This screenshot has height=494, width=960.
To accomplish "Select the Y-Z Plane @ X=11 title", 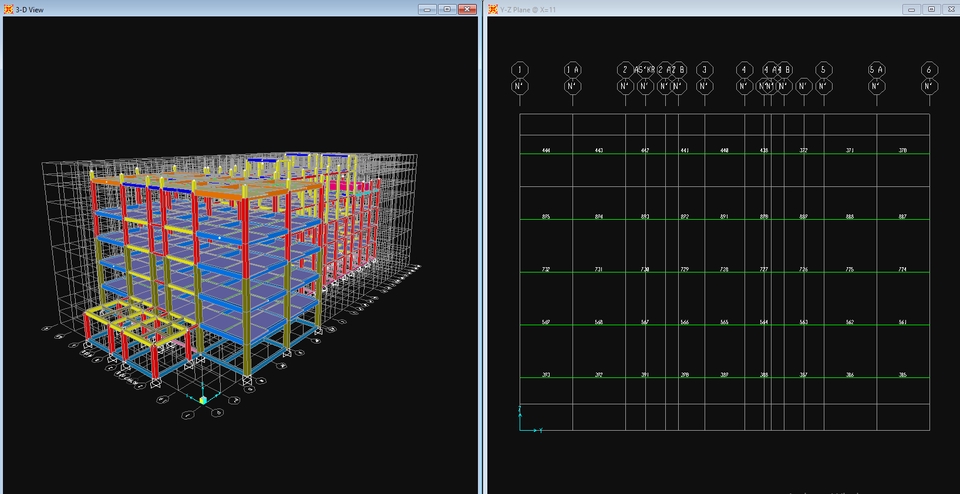I will (x=530, y=10).
